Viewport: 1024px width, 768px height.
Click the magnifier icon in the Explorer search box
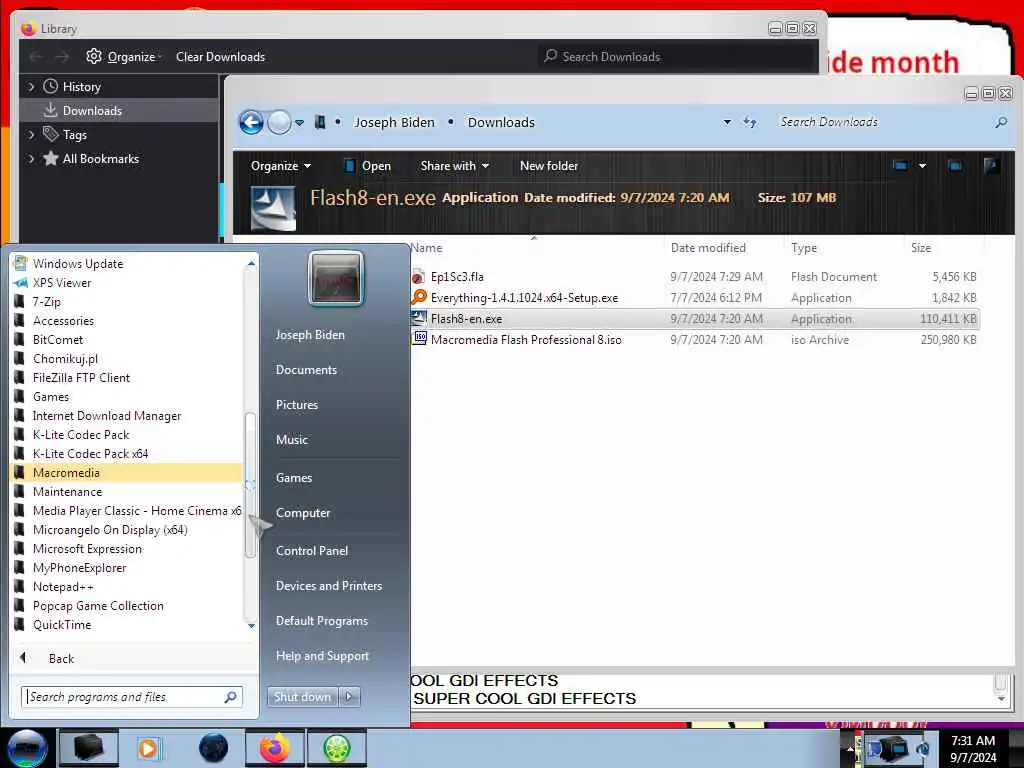pos(1000,122)
